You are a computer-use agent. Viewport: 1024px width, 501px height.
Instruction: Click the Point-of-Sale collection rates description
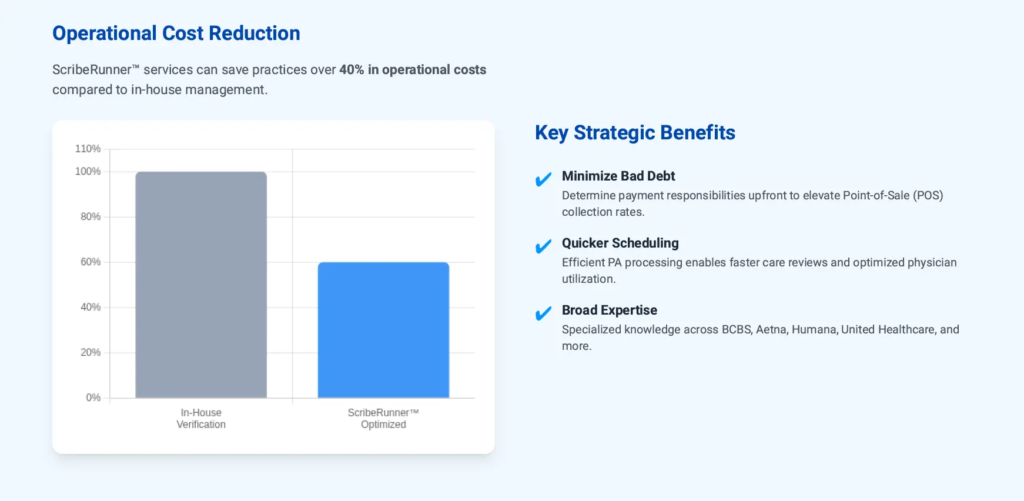752,203
